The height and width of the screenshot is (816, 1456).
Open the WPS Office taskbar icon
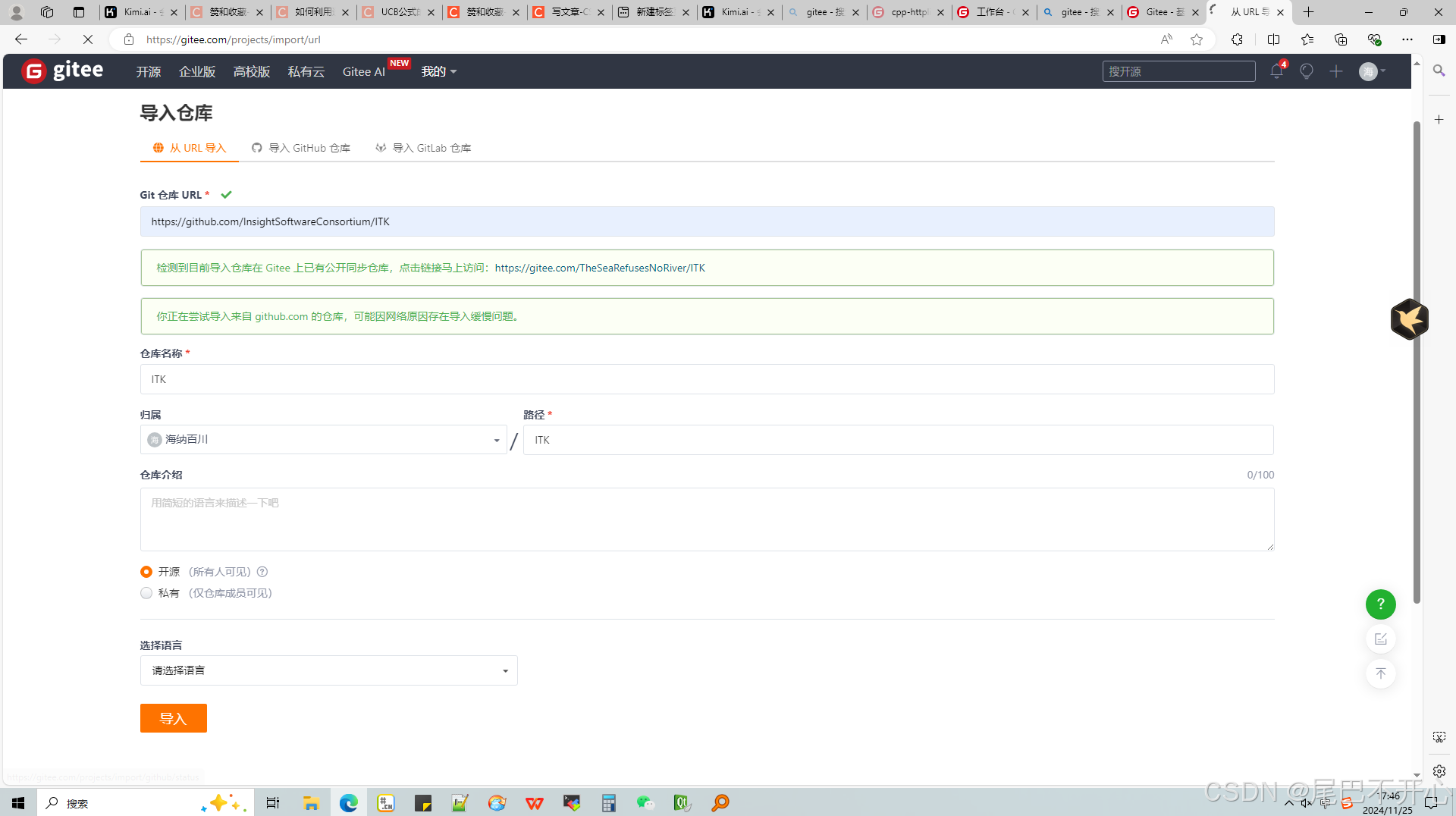tap(535, 802)
